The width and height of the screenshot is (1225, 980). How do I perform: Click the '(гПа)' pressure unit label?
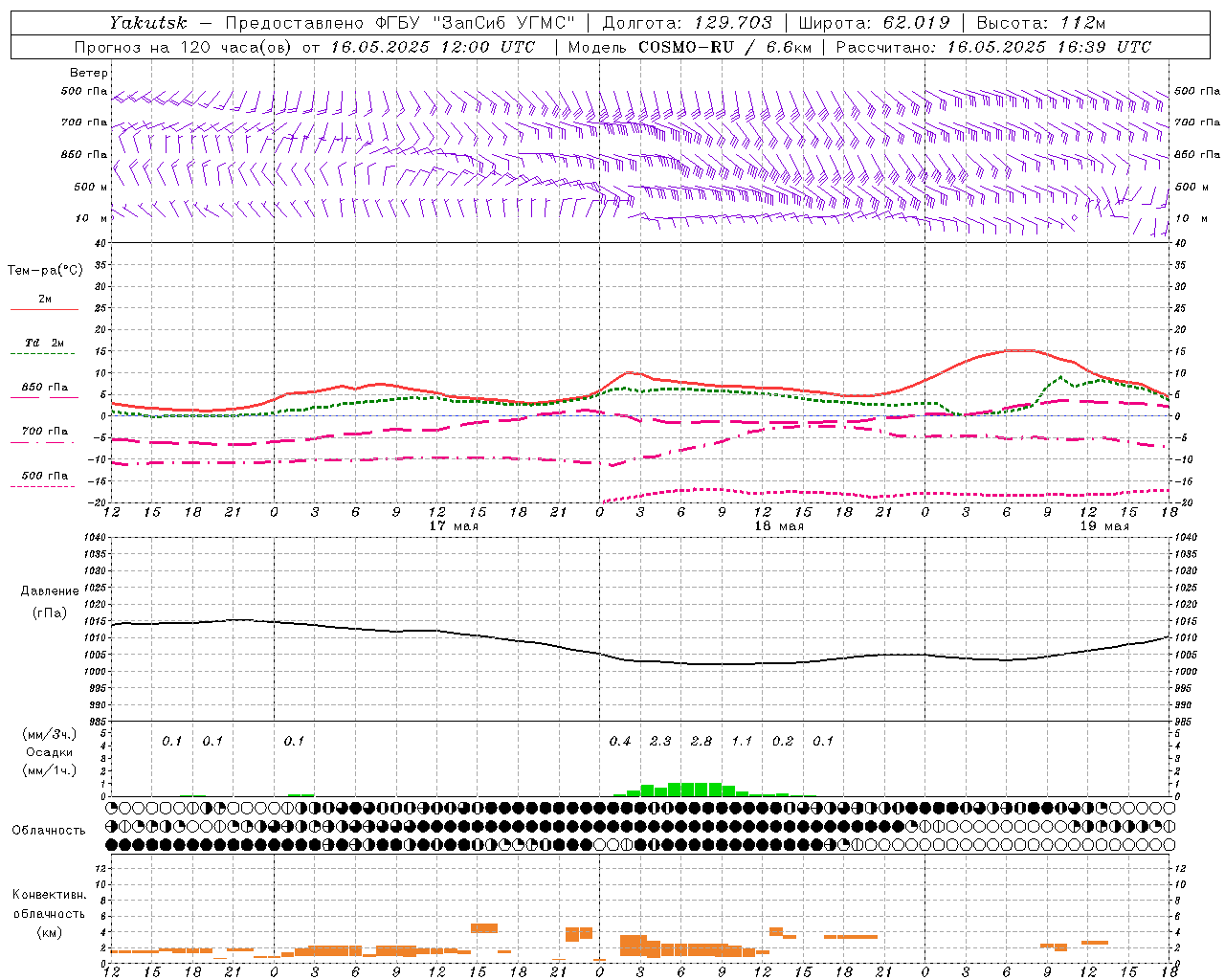click(50, 613)
